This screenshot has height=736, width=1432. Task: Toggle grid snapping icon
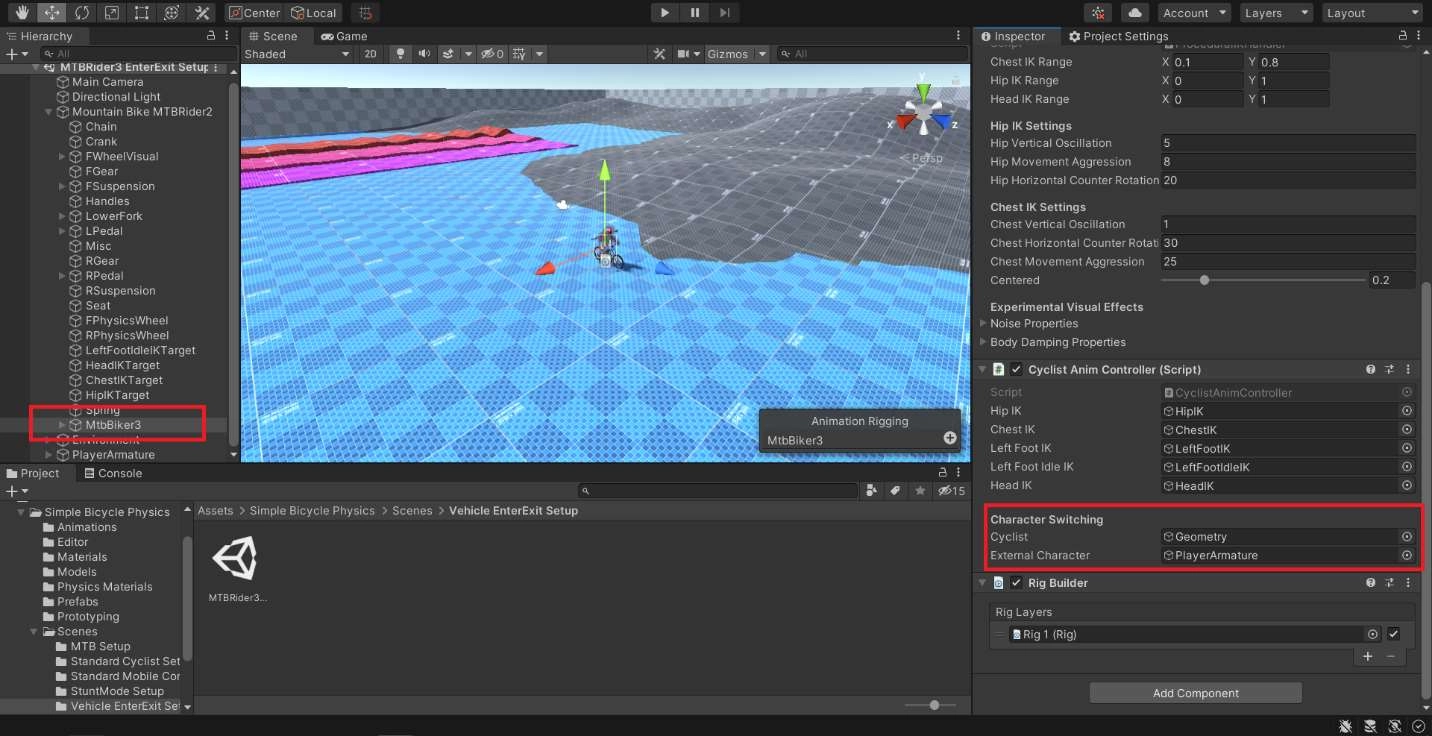coord(366,13)
